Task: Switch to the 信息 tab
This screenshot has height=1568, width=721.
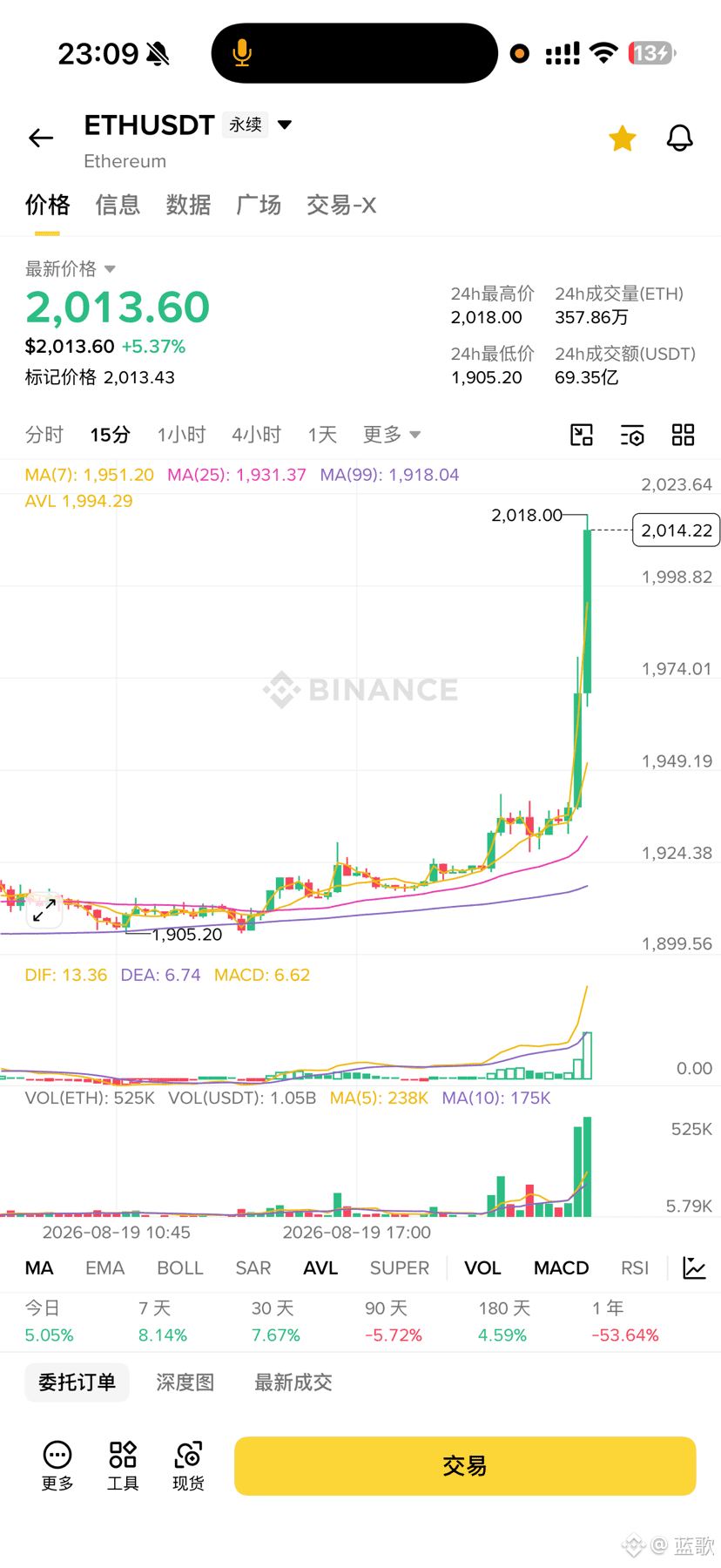Action: [118, 205]
